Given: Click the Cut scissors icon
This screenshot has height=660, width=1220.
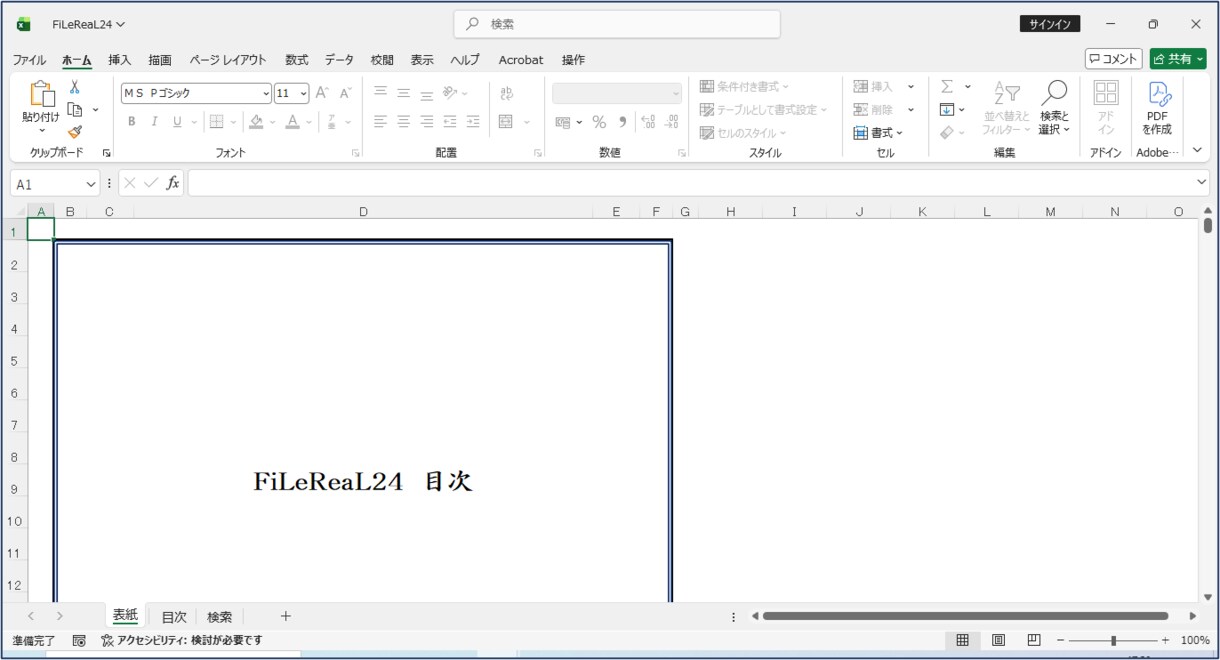Looking at the screenshot, I should [x=75, y=87].
